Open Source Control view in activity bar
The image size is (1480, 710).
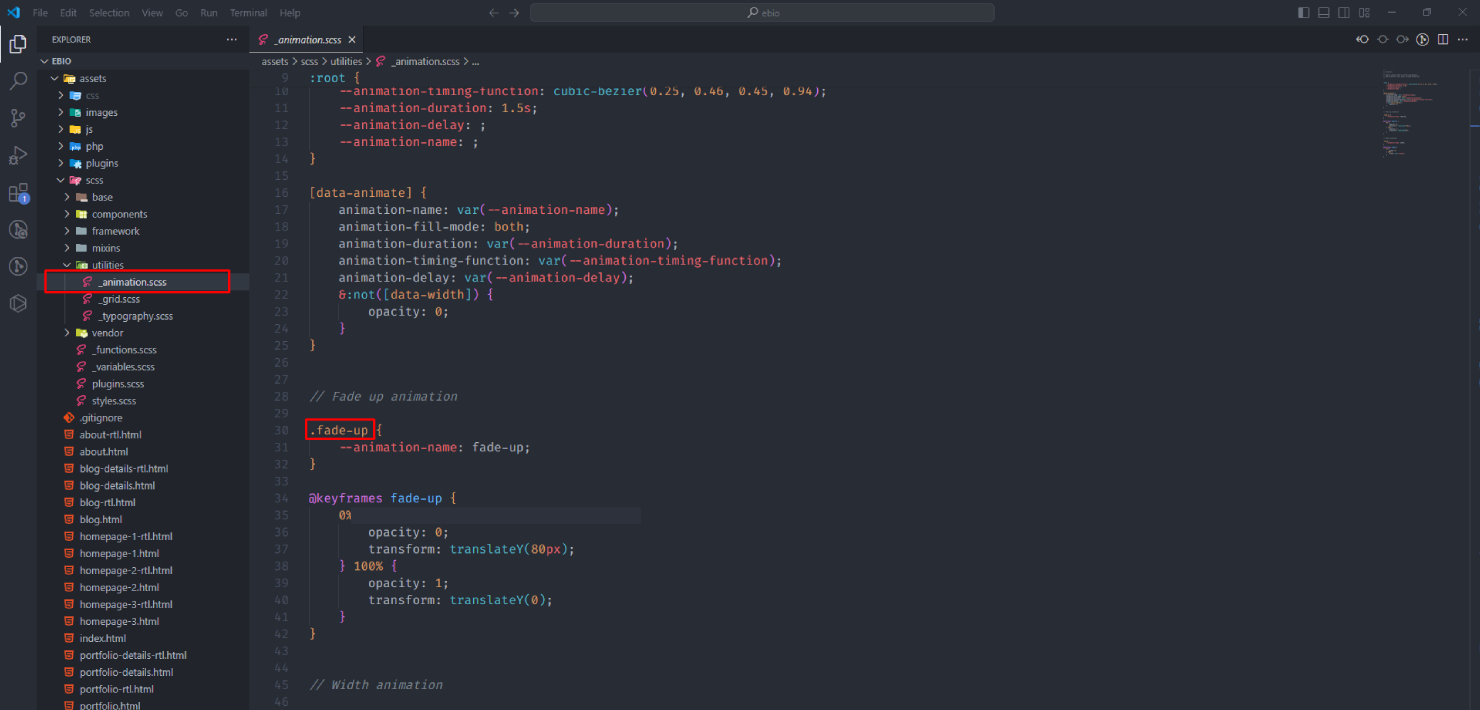coord(18,118)
